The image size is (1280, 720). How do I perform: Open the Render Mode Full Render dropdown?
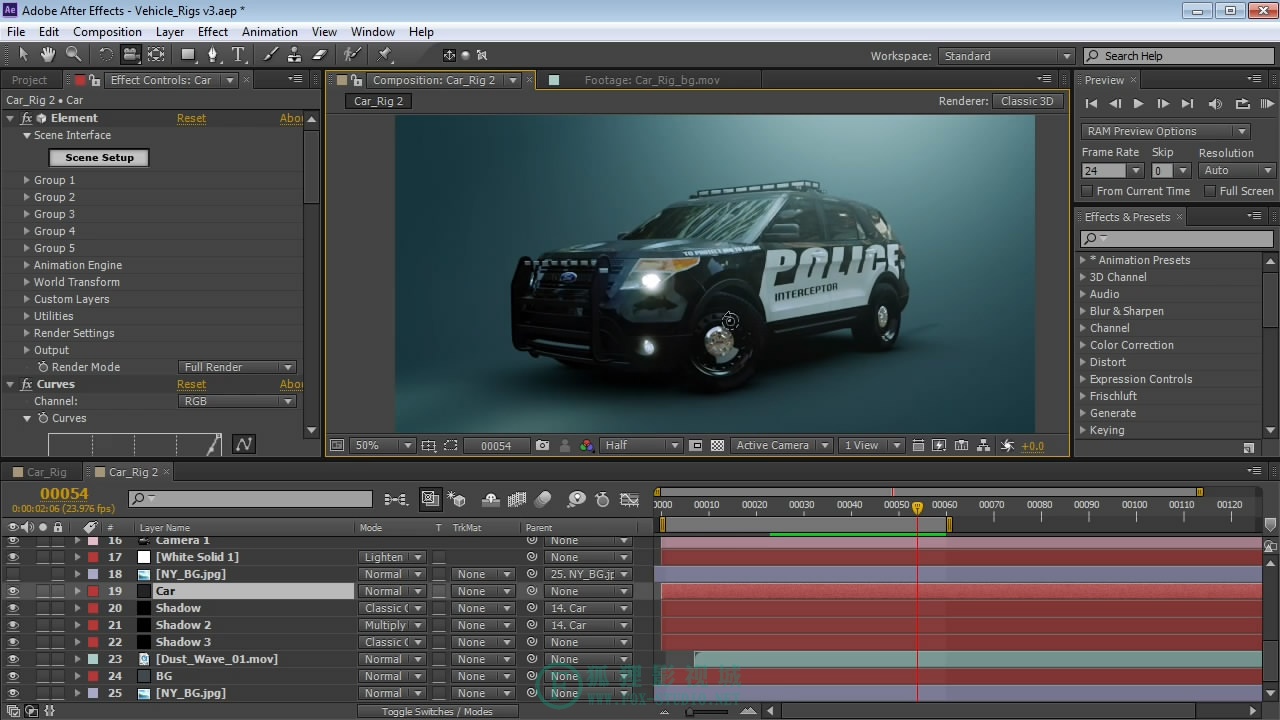237,367
